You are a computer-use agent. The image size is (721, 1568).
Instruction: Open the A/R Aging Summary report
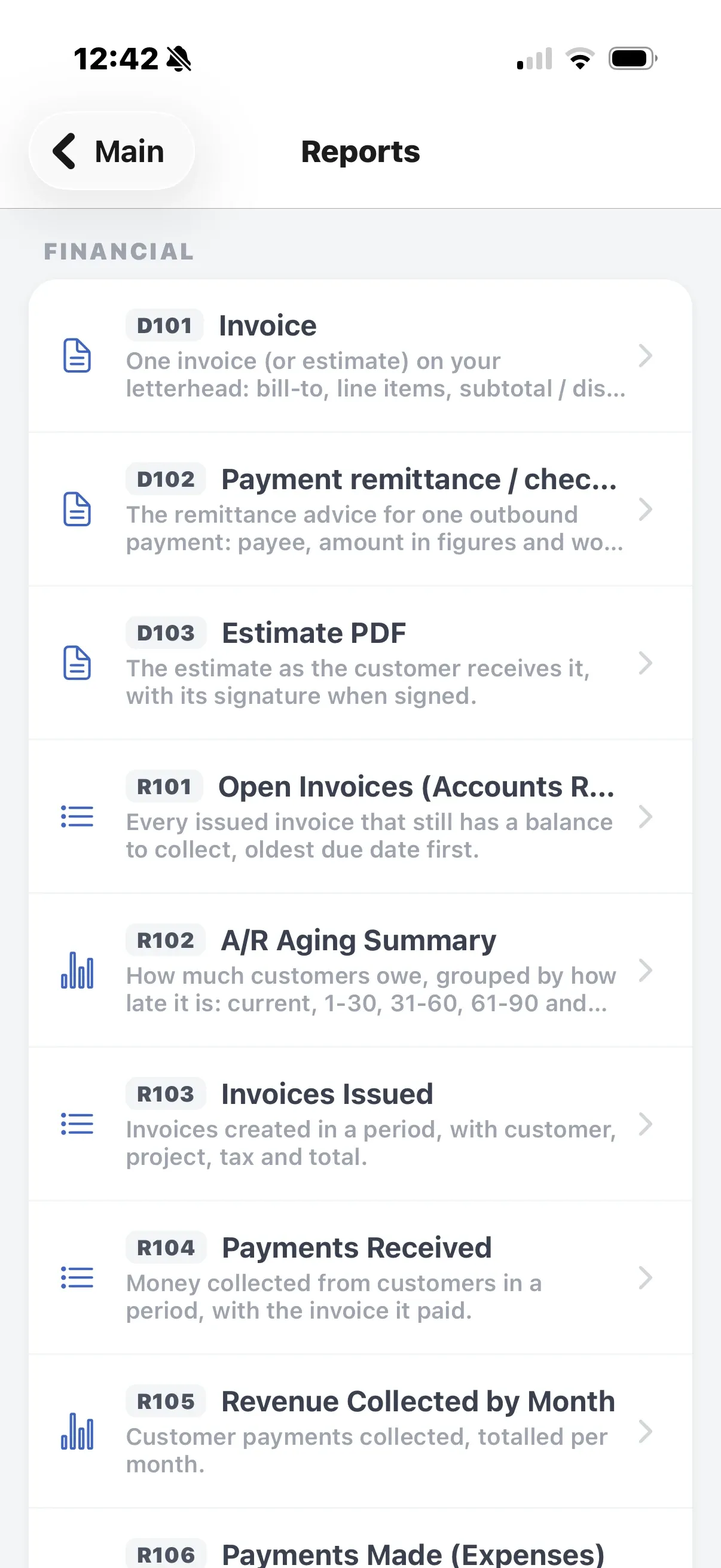[359, 941]
